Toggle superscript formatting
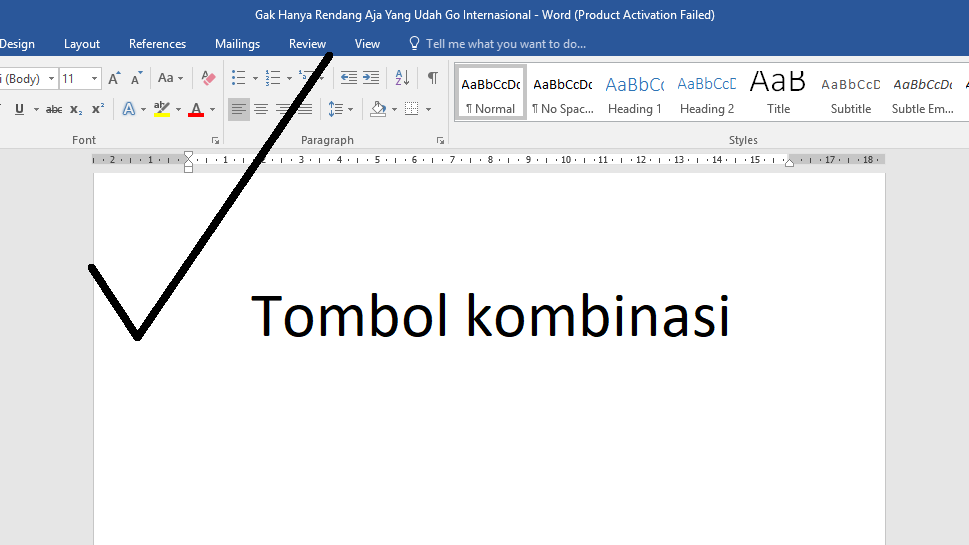This screenshot has width=969, height=545. pos(98,109)
